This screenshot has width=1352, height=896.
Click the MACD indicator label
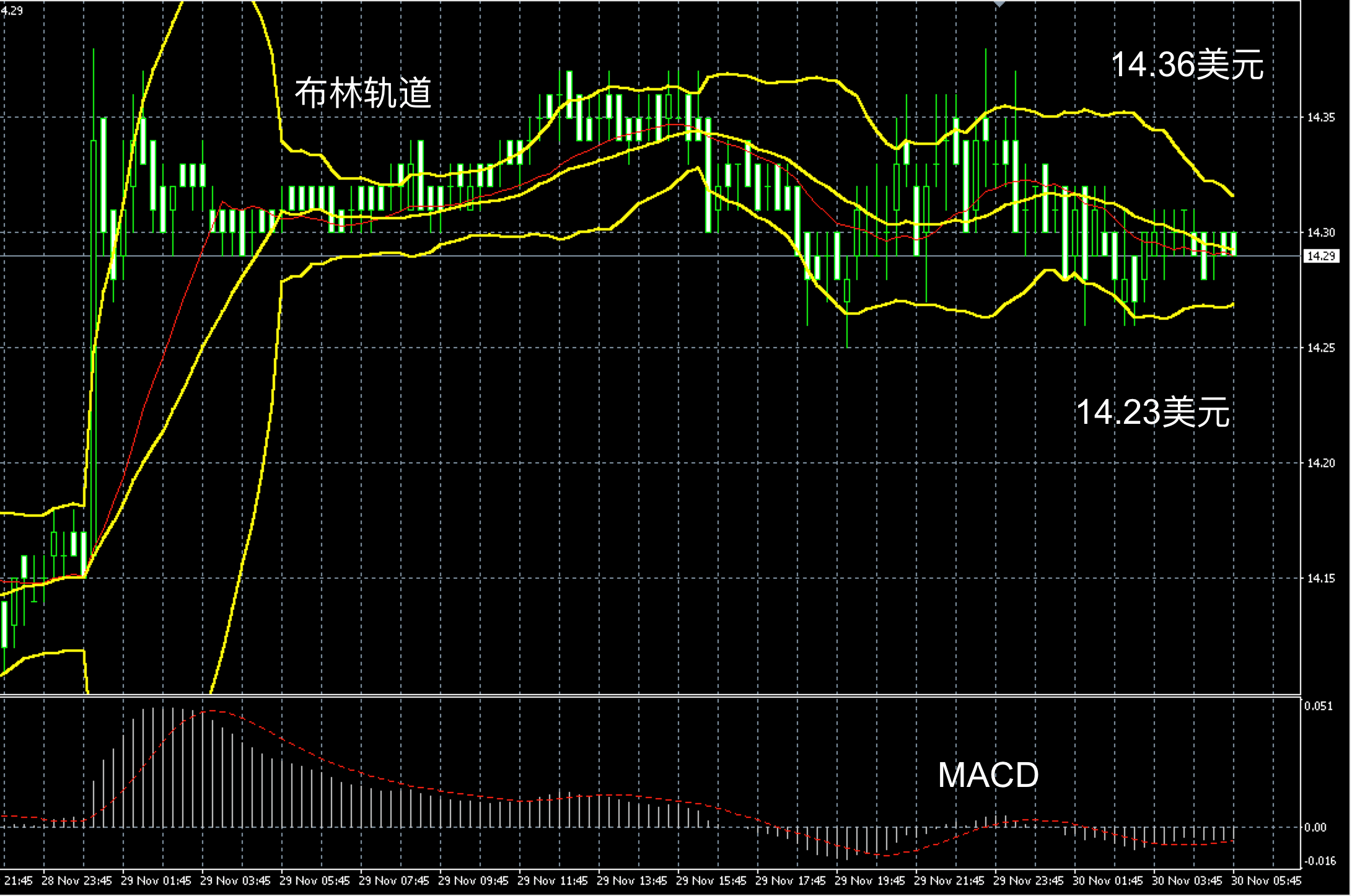point(988,775)
